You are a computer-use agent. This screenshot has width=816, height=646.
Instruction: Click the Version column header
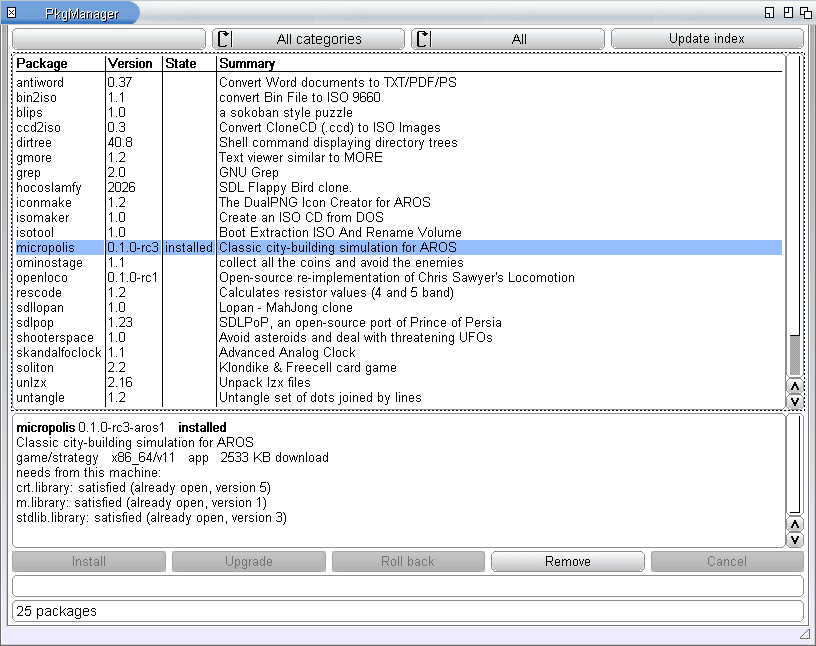(130, 64)
